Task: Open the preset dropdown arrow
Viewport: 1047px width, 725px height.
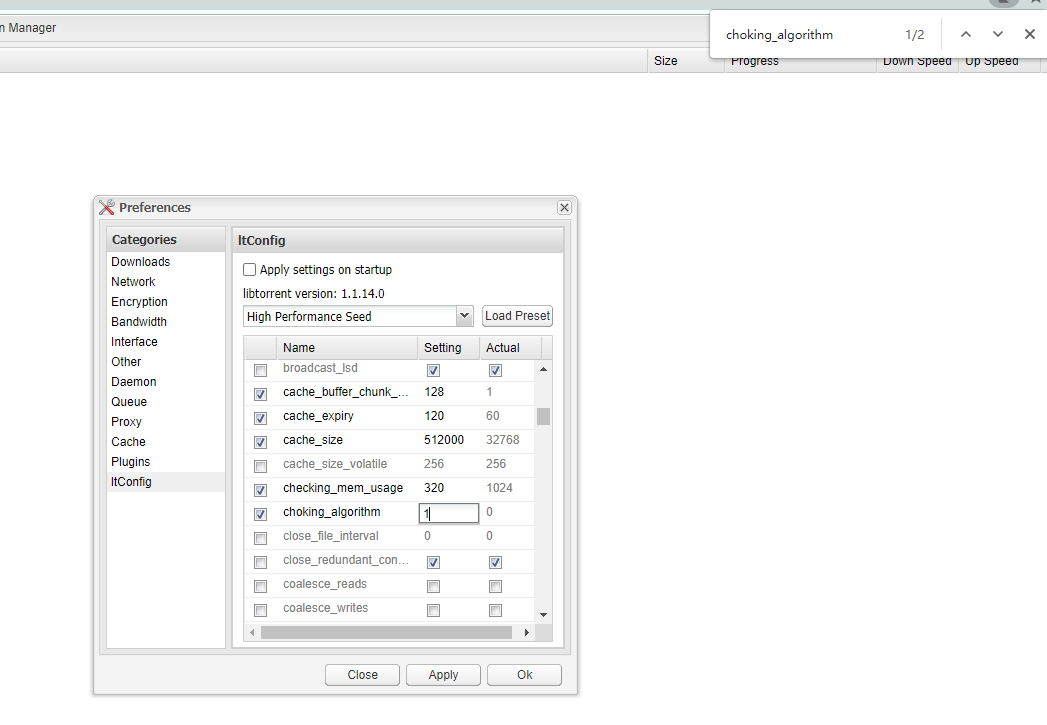Action: [465, 316]
